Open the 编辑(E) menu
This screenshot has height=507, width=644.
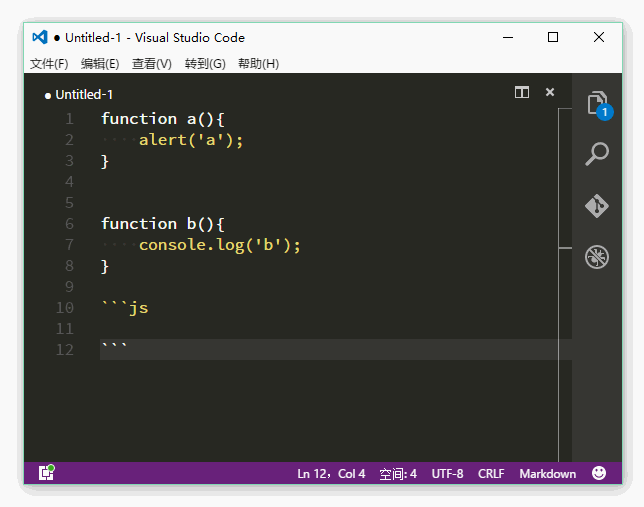[100, 64]
